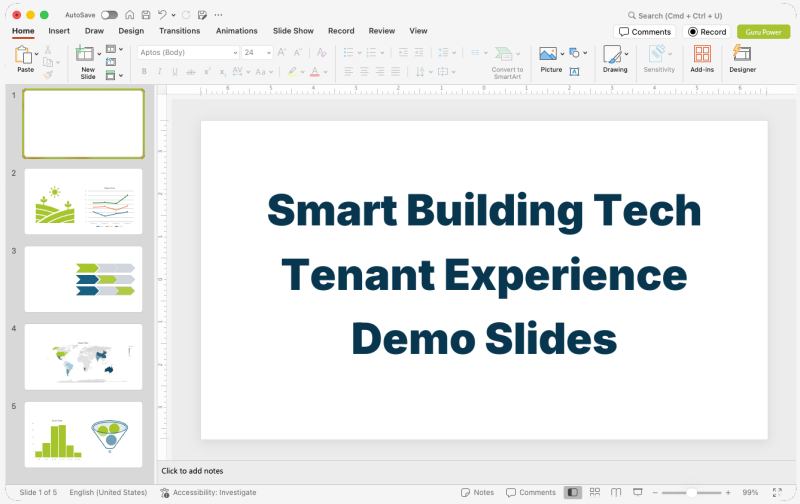Click the Record button at top right
The width and height of the screenshot is (800, 504).
(x=707, y=32)
